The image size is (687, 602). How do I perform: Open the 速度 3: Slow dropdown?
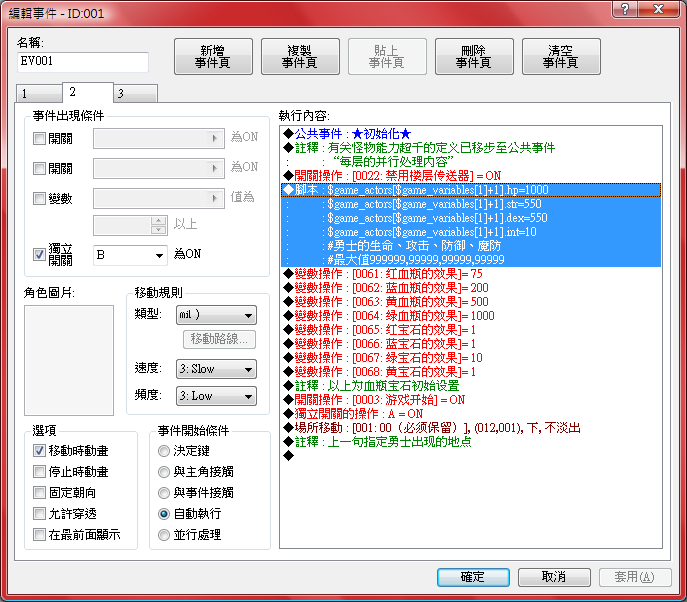tap(216, 369)
